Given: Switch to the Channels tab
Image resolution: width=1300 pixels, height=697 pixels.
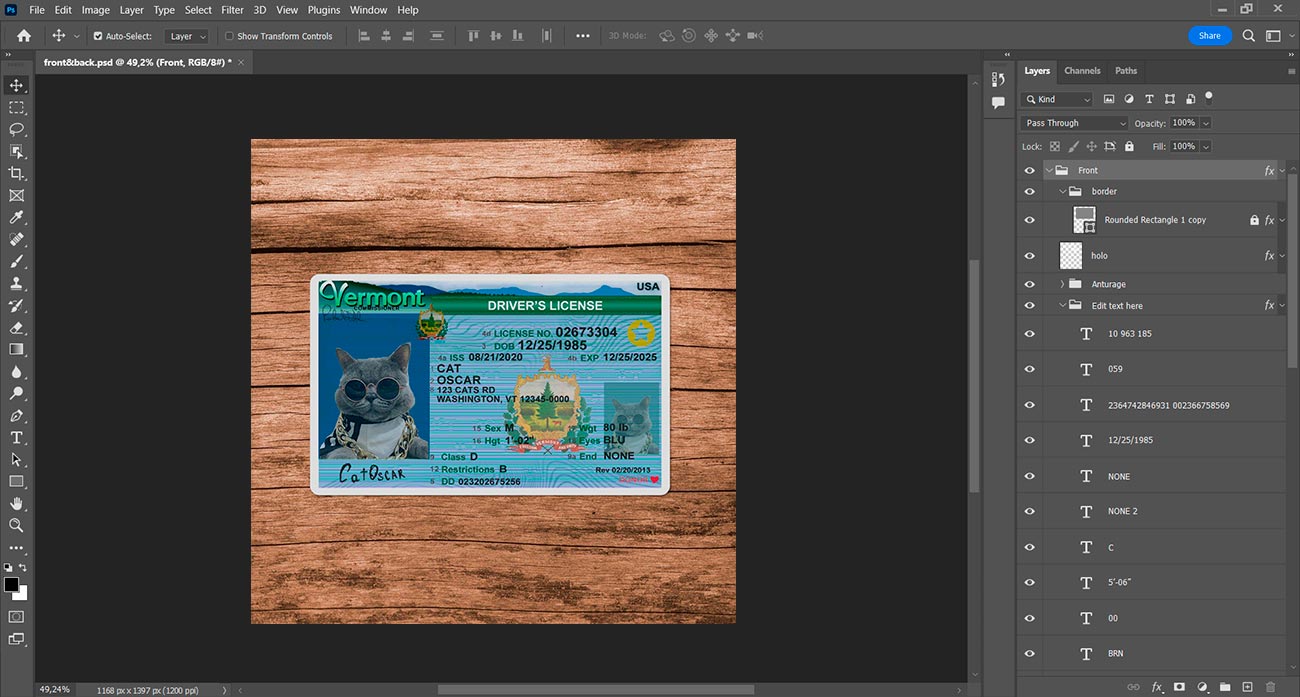Looking at the screenshot, I should click(1082, 71).
